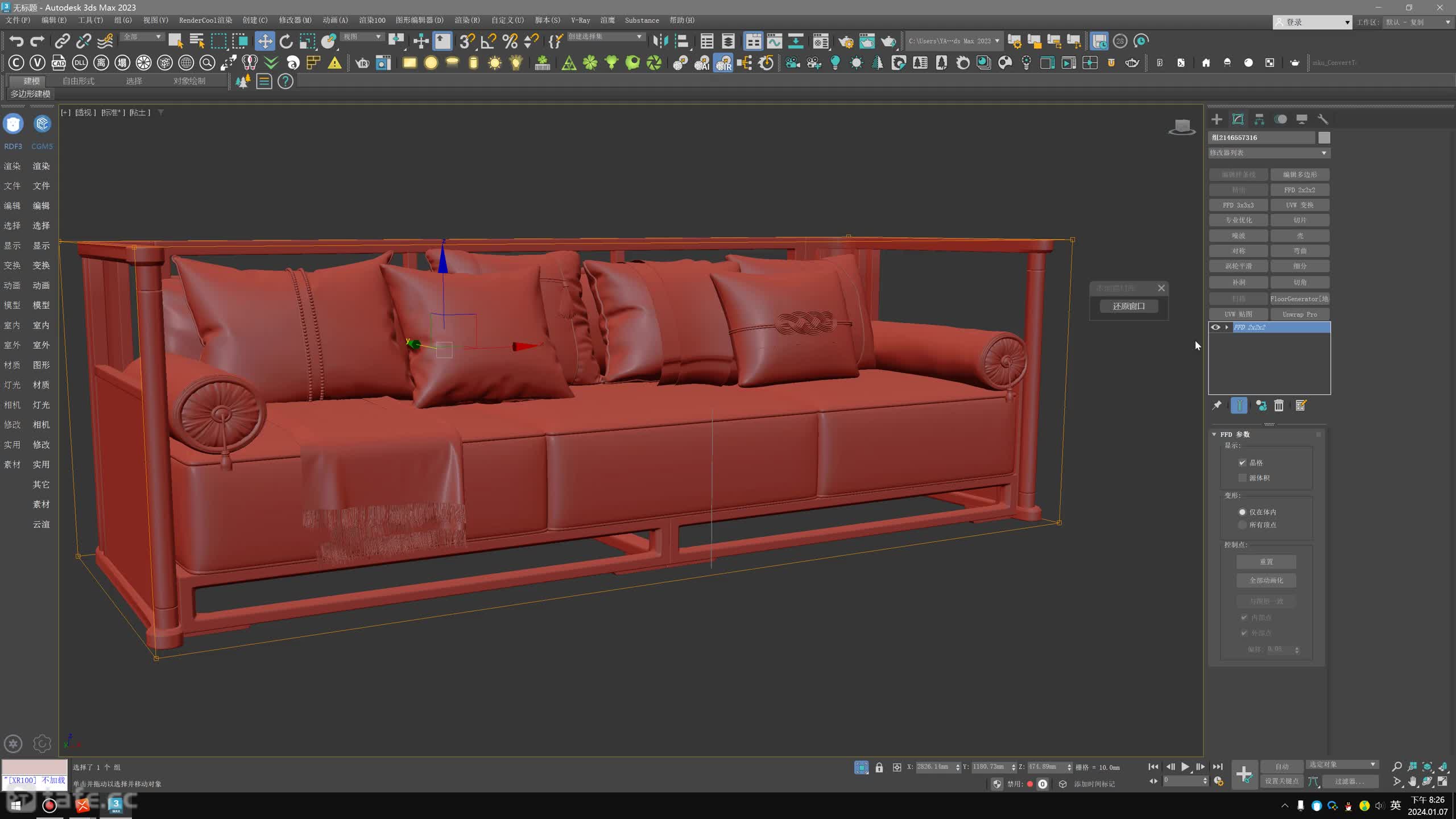Click the 全部动画化 button
Image resolution: width=1456 pixels, height=819 pixels.
tap(1266, 581)
